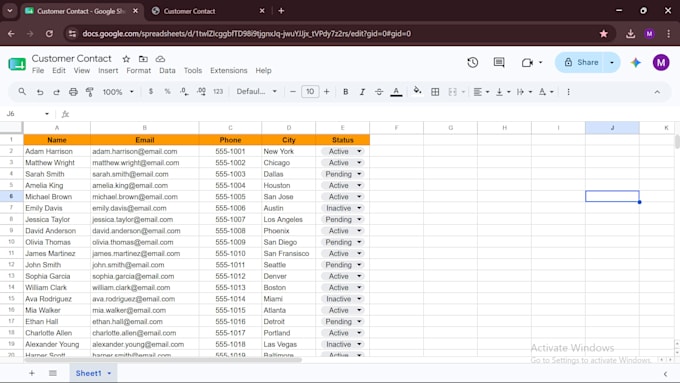The image size is (680, 383).
Task: Open the zoom level dropdown
Action: 118,92
